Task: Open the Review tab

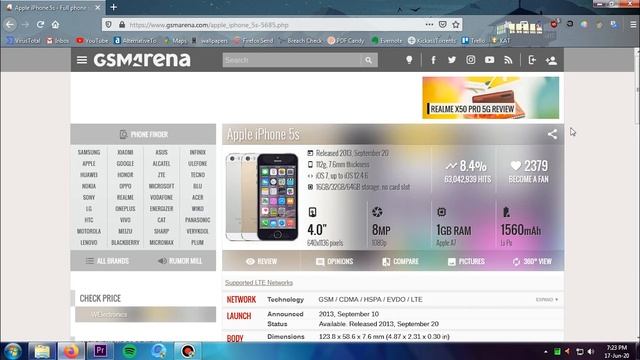Action: point(261,262)
